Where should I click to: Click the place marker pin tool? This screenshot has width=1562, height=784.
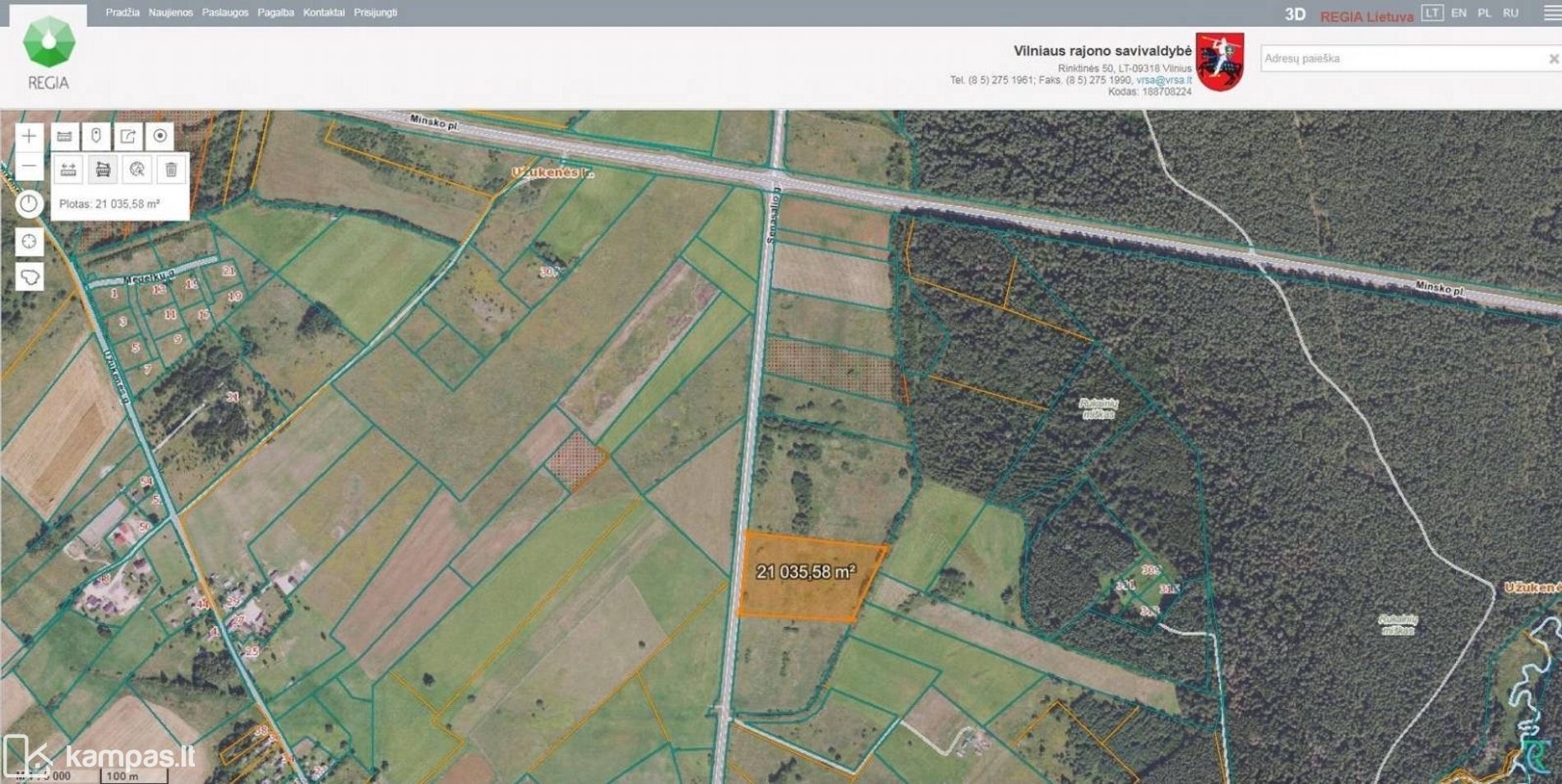point(96,136)
